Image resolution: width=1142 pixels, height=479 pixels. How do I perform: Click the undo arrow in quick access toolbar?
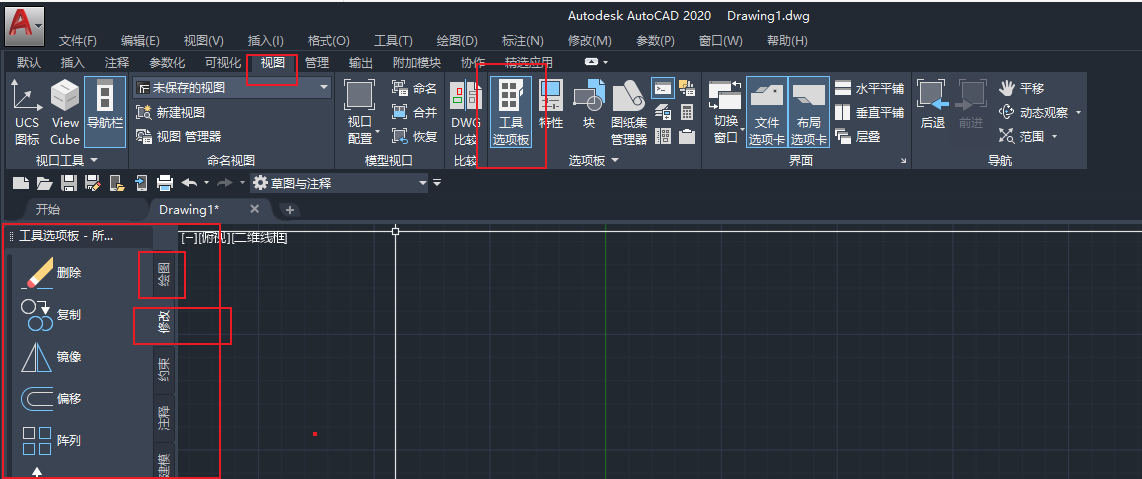point(189,183)
